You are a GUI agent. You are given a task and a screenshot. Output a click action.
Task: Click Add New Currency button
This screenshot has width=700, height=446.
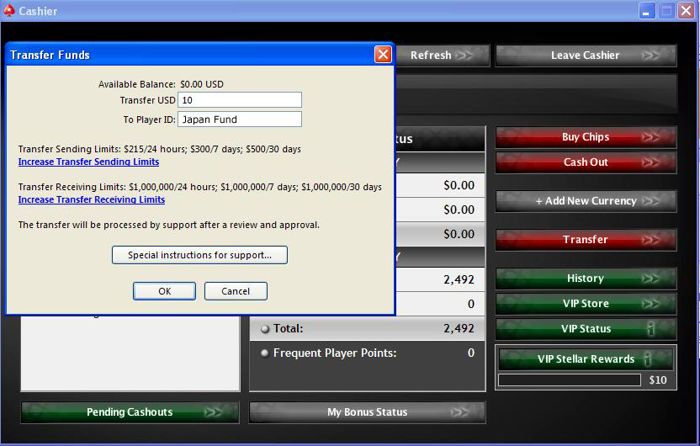click(x=586, y=201)
